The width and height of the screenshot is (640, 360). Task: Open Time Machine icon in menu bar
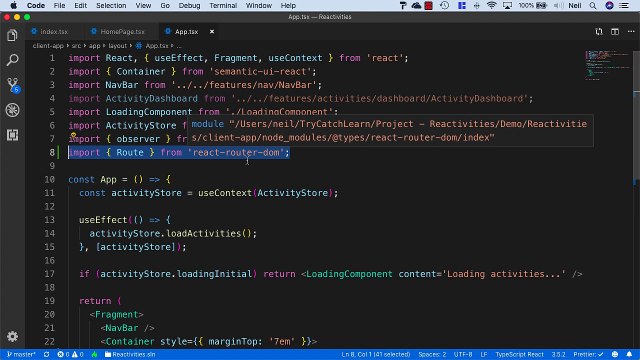click(444, 5)
